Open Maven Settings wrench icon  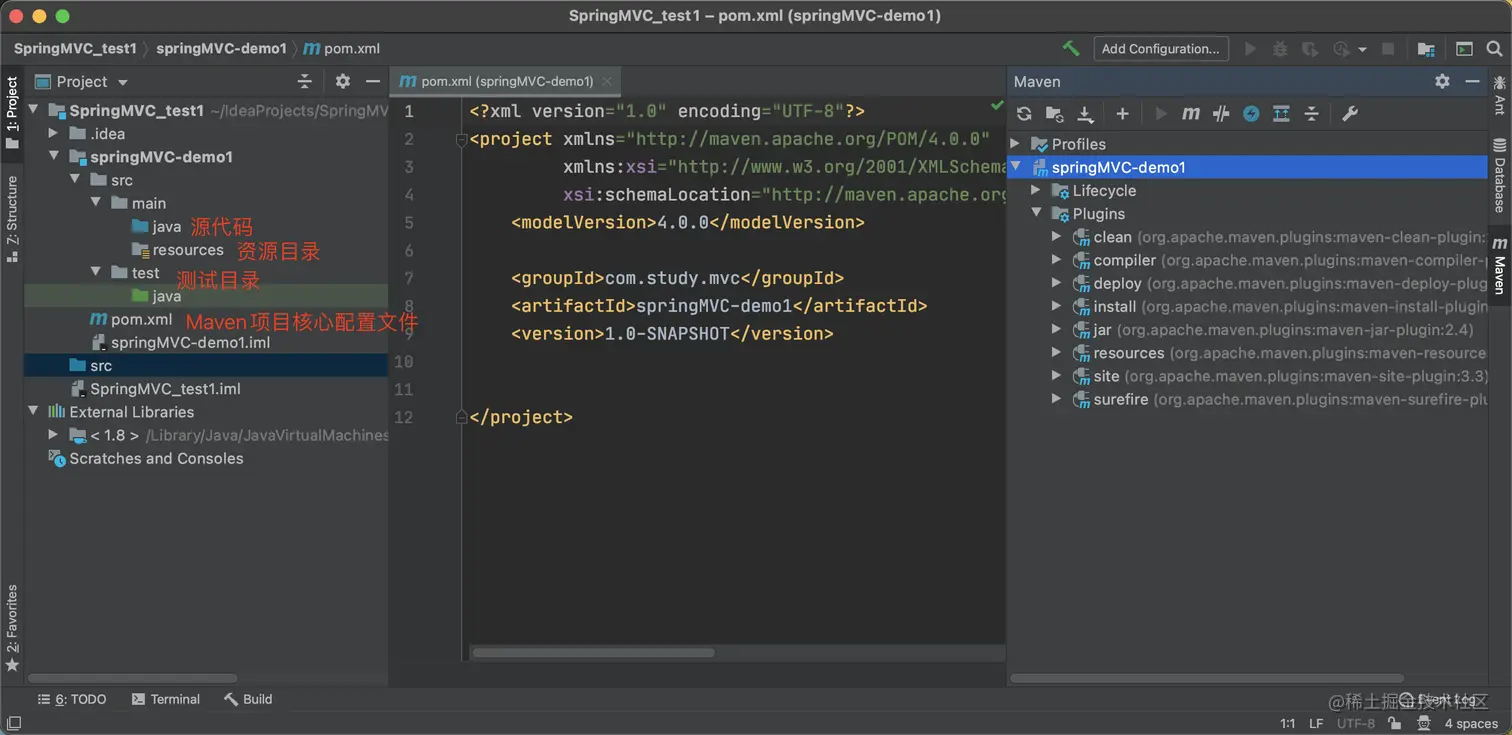pos(1349,114)
